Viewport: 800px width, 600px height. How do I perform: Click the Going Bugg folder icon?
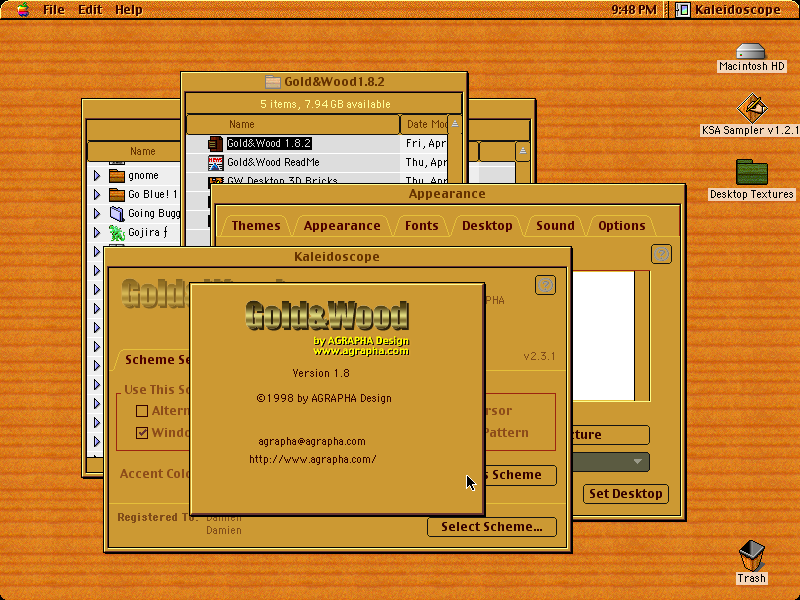click(x=117, y=213)
